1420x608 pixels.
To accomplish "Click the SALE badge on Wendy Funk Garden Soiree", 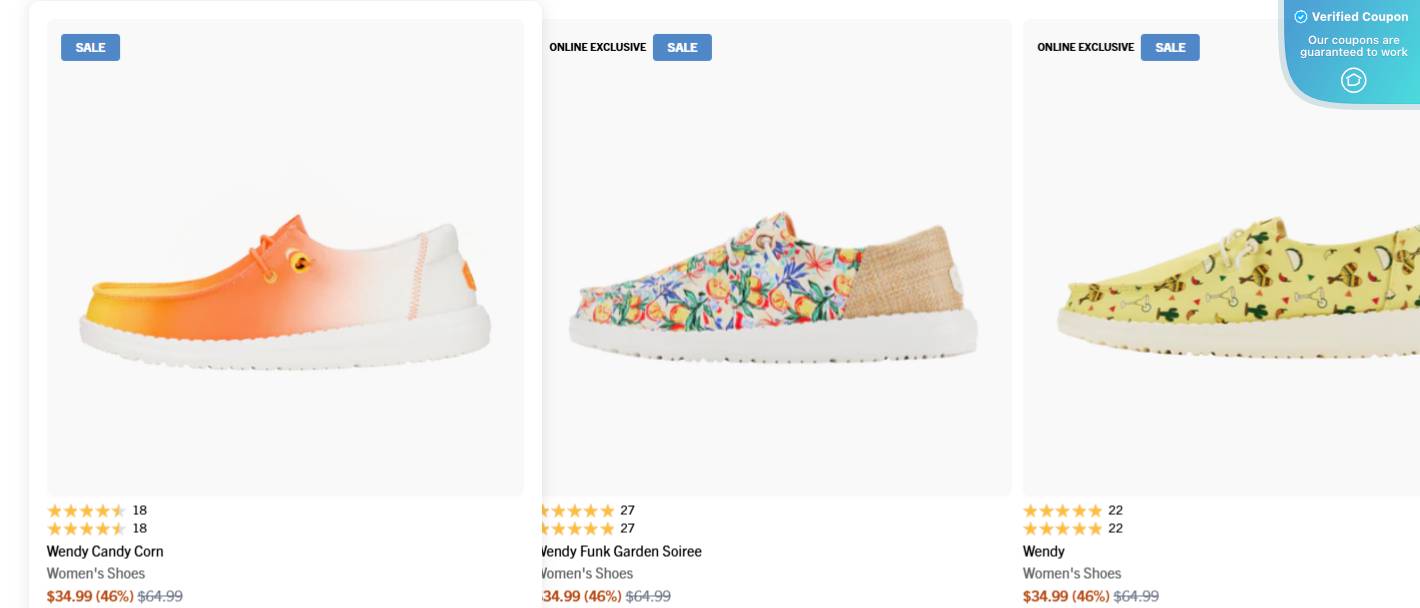I will [682, 47].
